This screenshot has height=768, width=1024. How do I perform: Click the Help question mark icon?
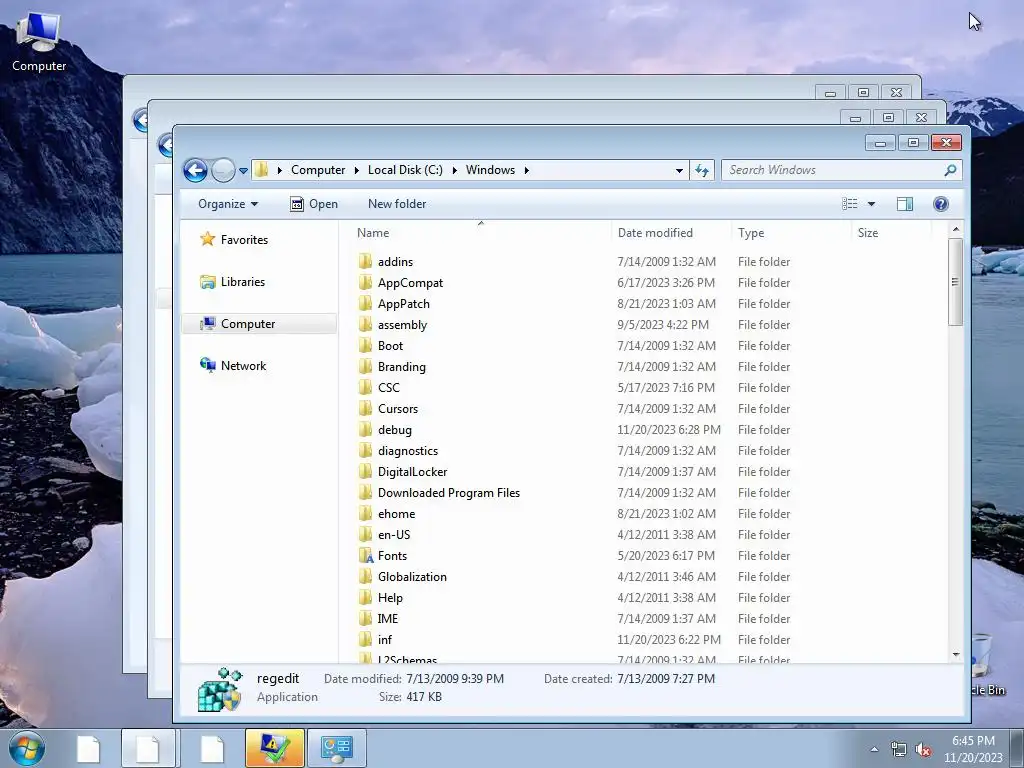(x=941, y=204)
